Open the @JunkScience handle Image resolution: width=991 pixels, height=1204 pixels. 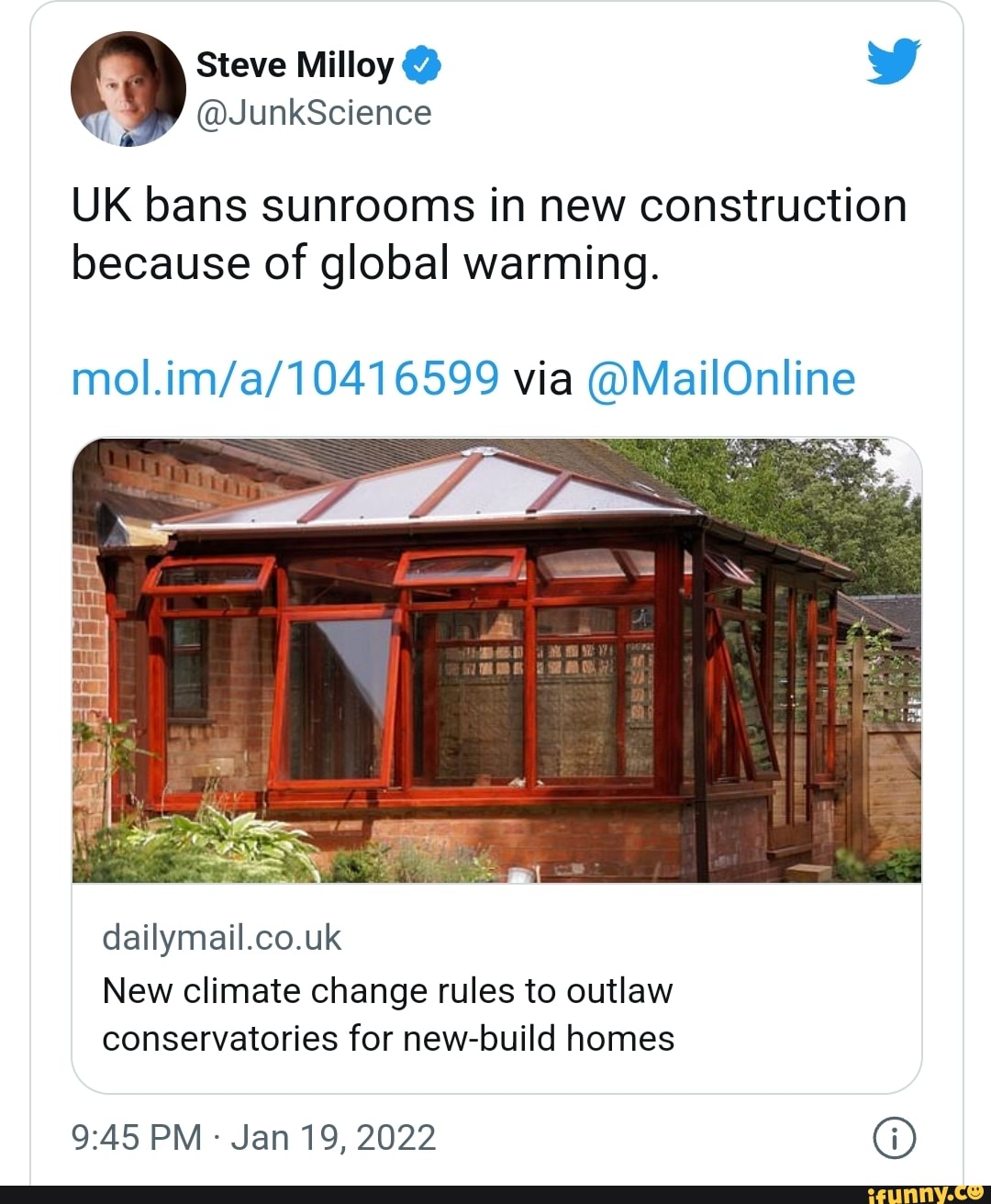314,113
